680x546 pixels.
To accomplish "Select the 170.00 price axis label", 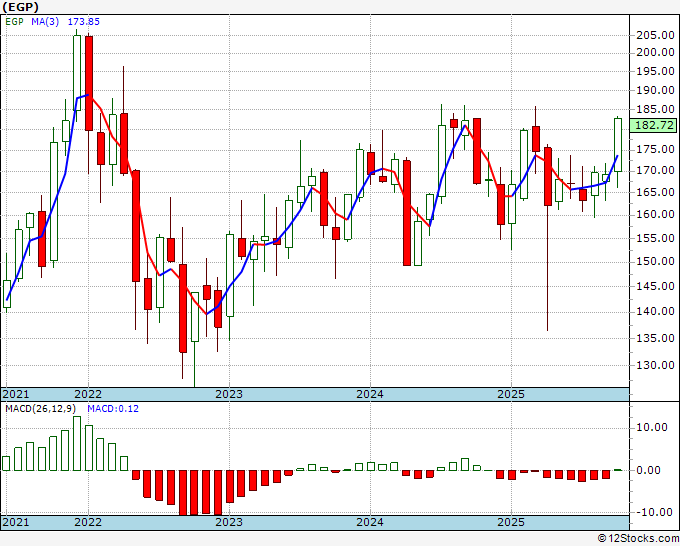I will 655,170.
